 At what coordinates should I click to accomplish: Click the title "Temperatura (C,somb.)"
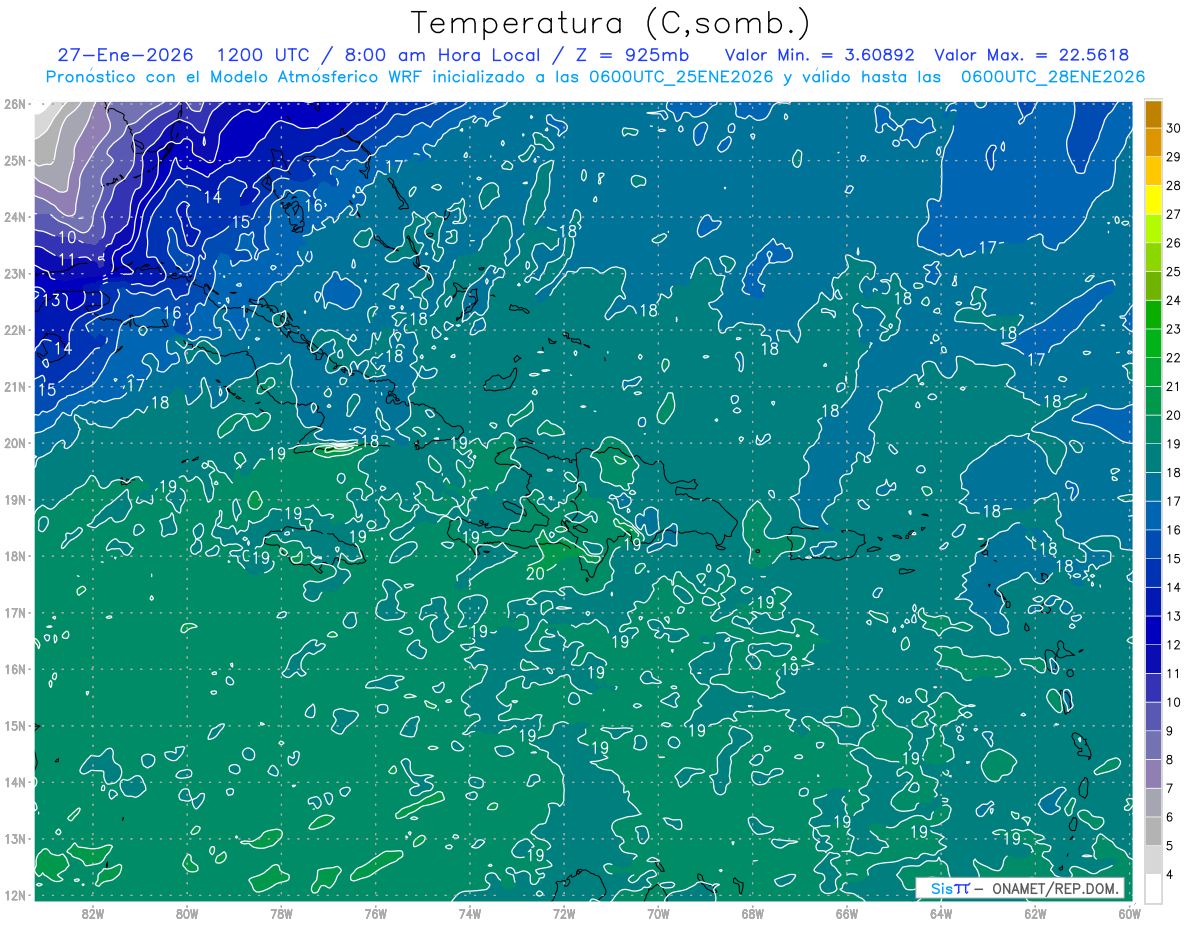(611, 23)
